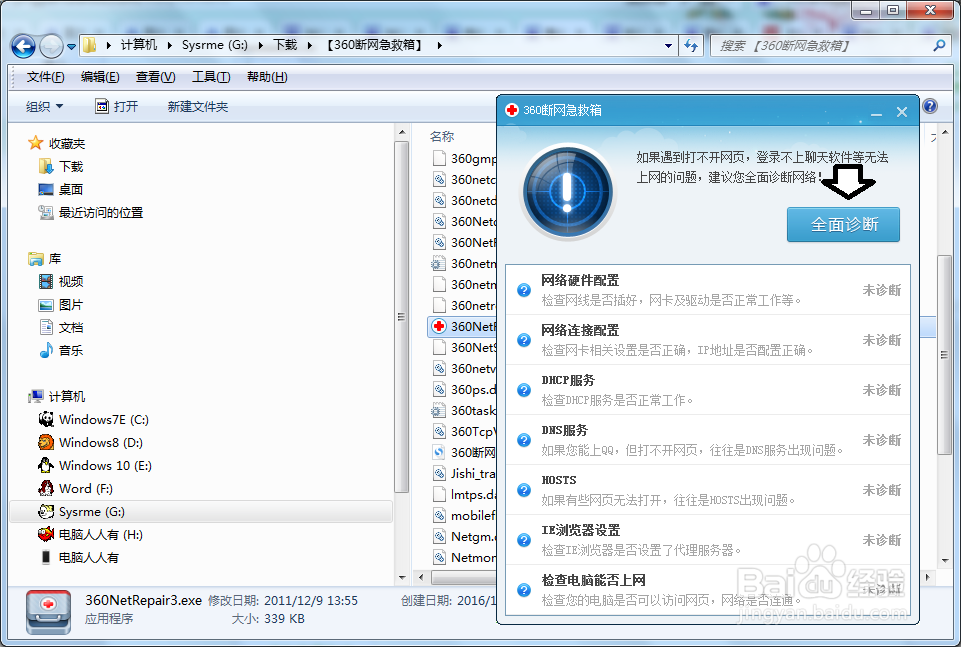Screen dimensions: 961x647
Task: Open the address bar history dropdown
Action: 667,46
